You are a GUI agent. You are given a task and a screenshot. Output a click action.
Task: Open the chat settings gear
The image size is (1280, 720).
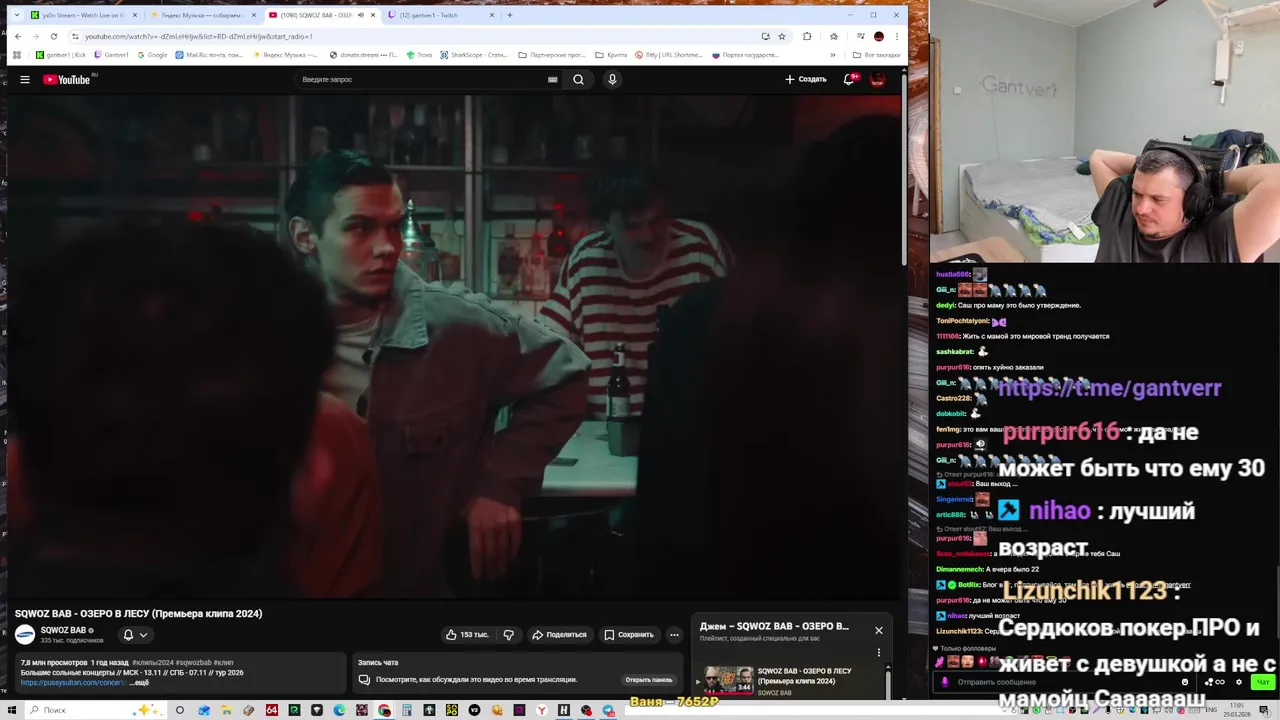pyautogui.click(x=1239, y=682)
